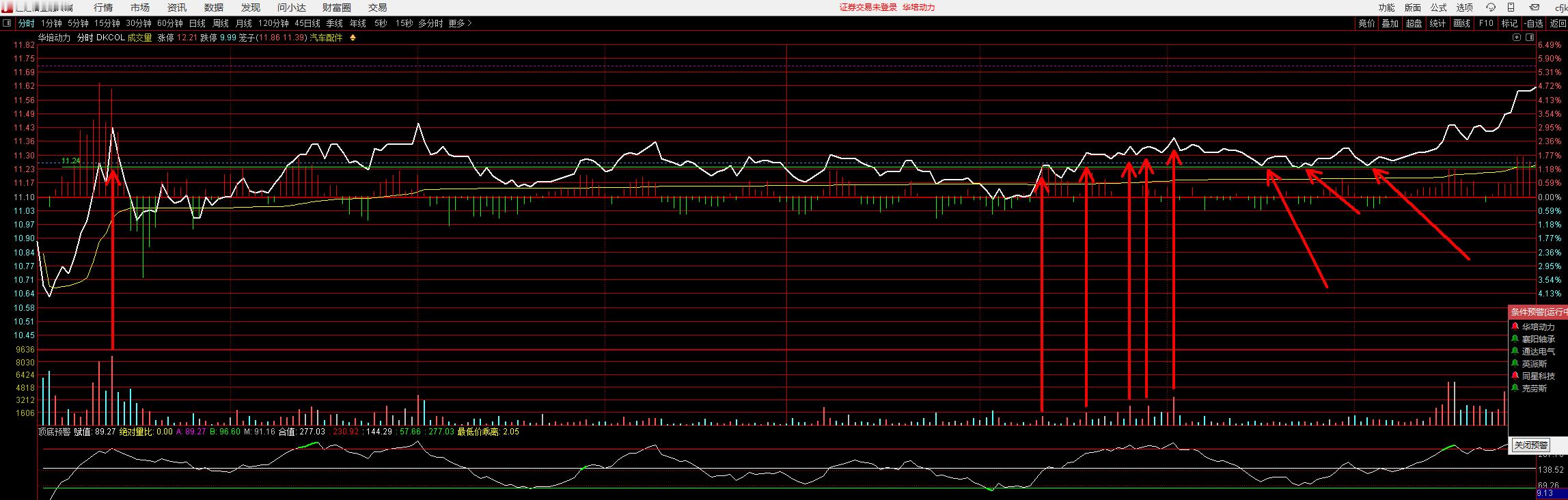Click the 统计 toolbar button
The height and width of the screenshot is (500, 1568).
pos(1438,23)
